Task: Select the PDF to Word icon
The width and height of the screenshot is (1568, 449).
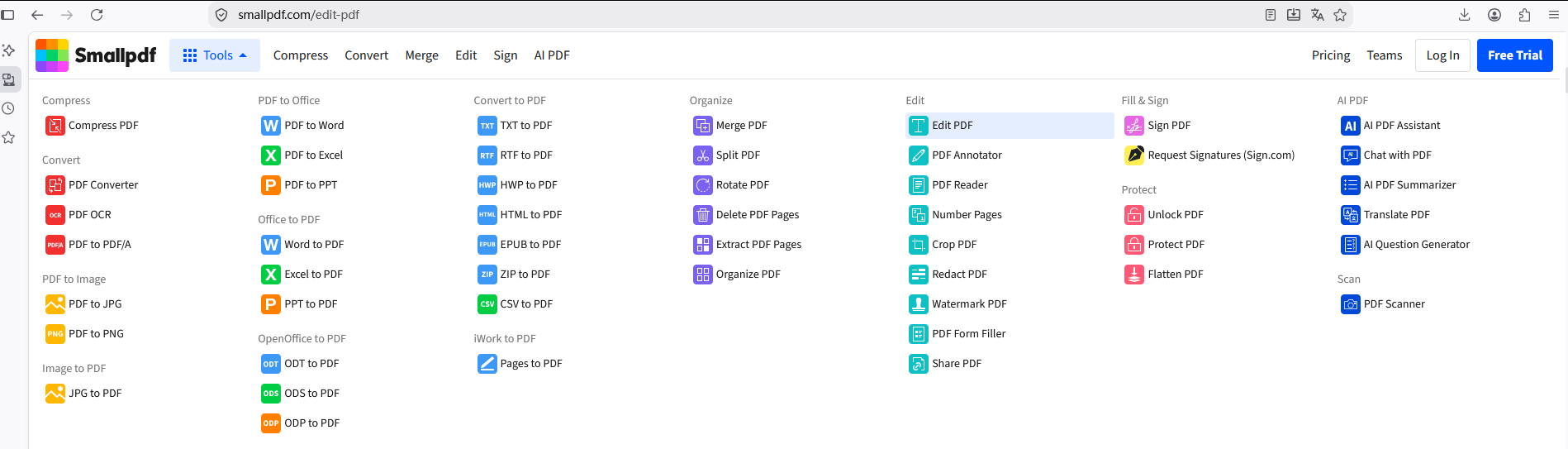Action: coord(271,126)
